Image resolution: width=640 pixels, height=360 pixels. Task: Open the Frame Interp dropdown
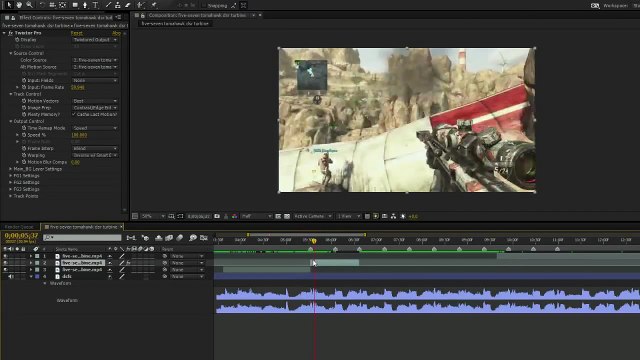95,149
